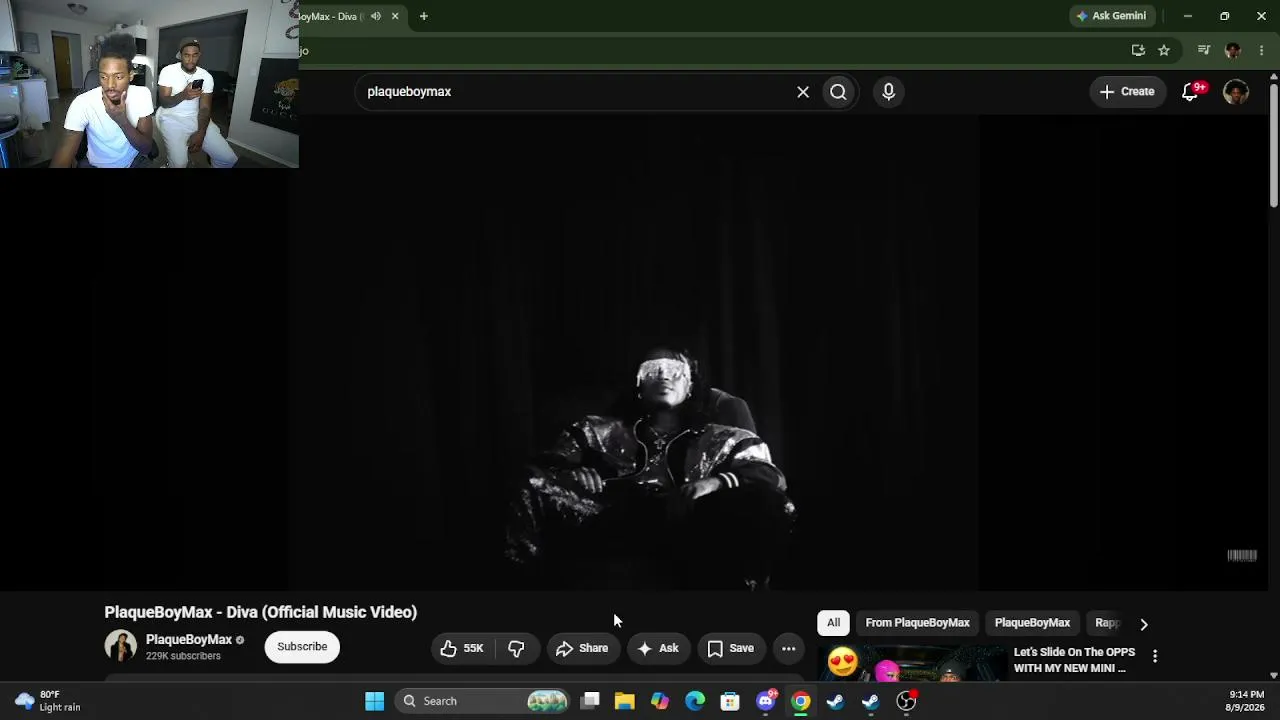Open OBS Studio from the taskbar
Screen dimensions: 1280x720
[x=906, y=701]
